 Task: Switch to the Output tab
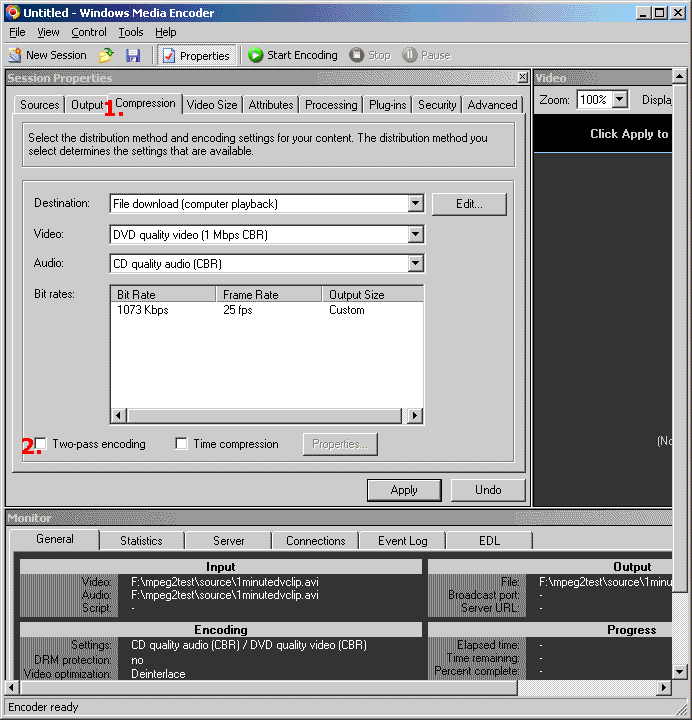[x=86, y=105]
